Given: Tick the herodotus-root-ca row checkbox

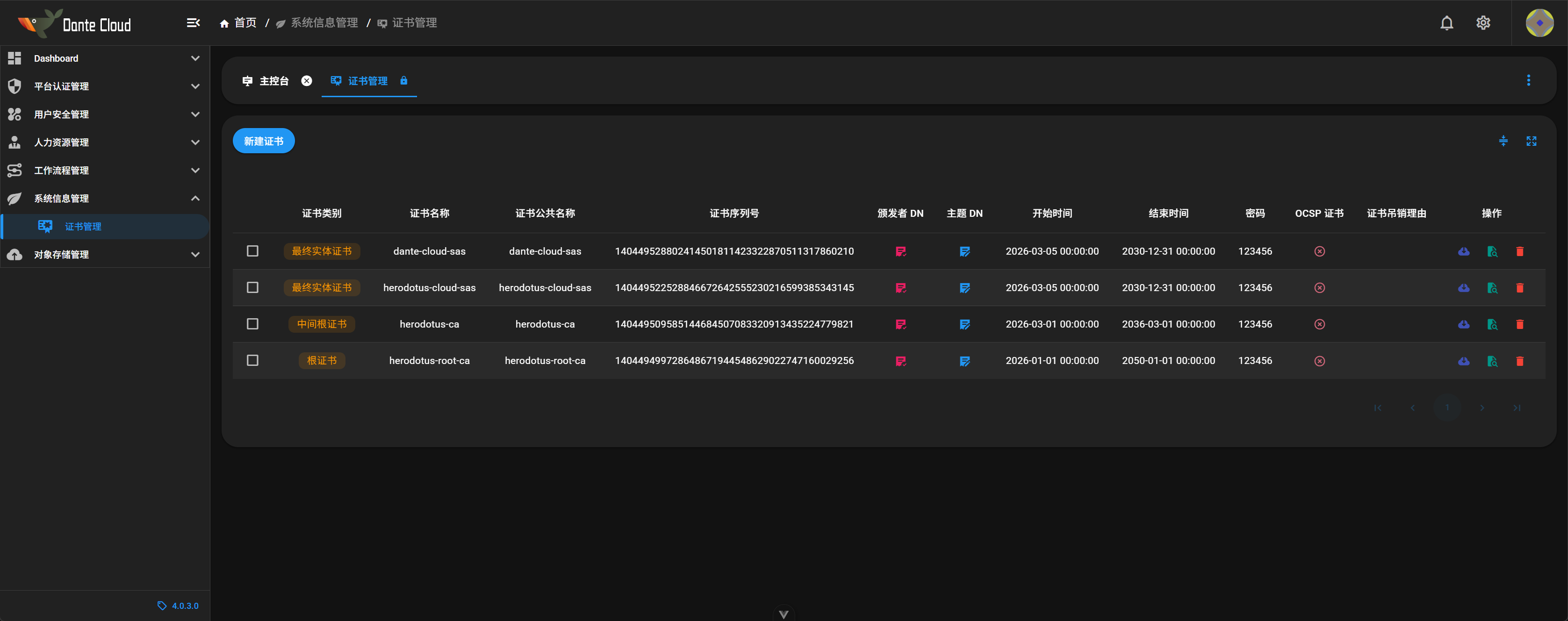Looking at the screenshot, I should (x=252, y=361).
